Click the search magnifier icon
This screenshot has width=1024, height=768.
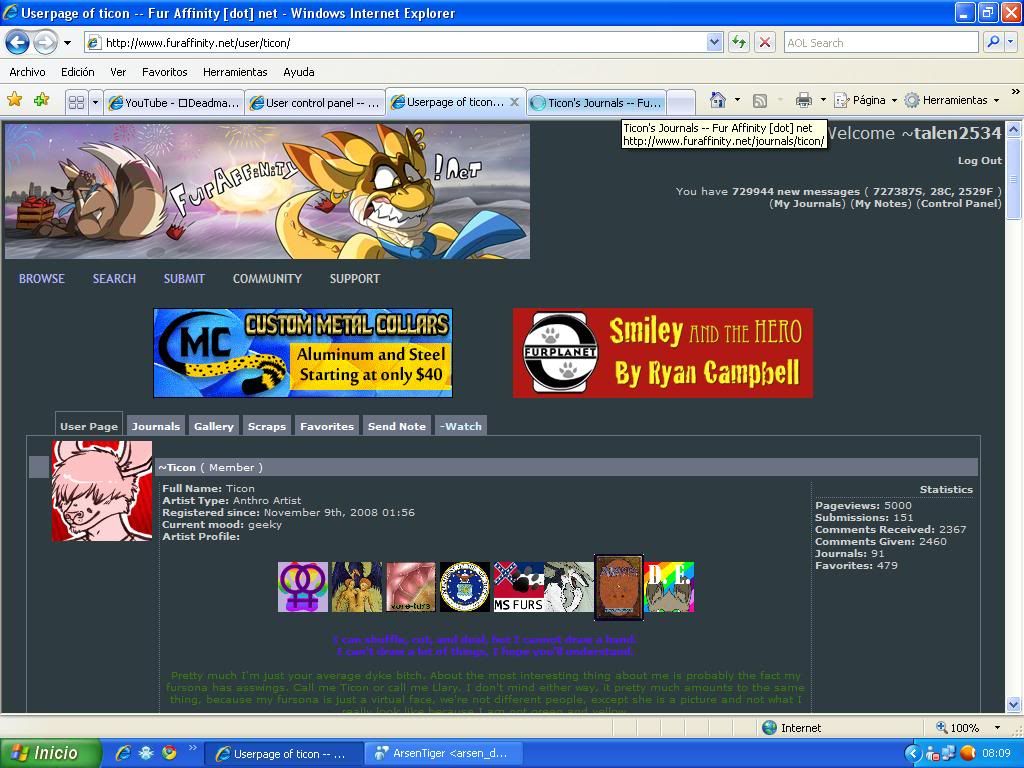click(993, 42)
